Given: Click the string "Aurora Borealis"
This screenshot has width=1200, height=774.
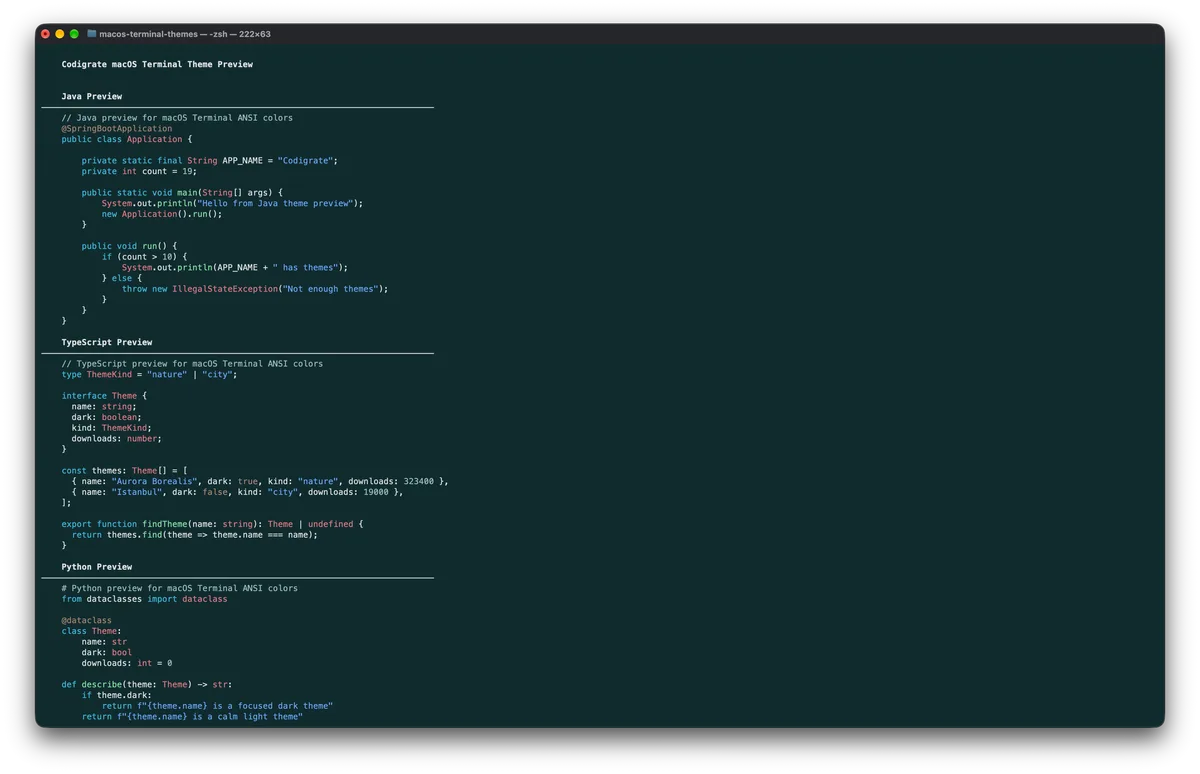Looking at the screenshot, I should [x=154, y=481].
